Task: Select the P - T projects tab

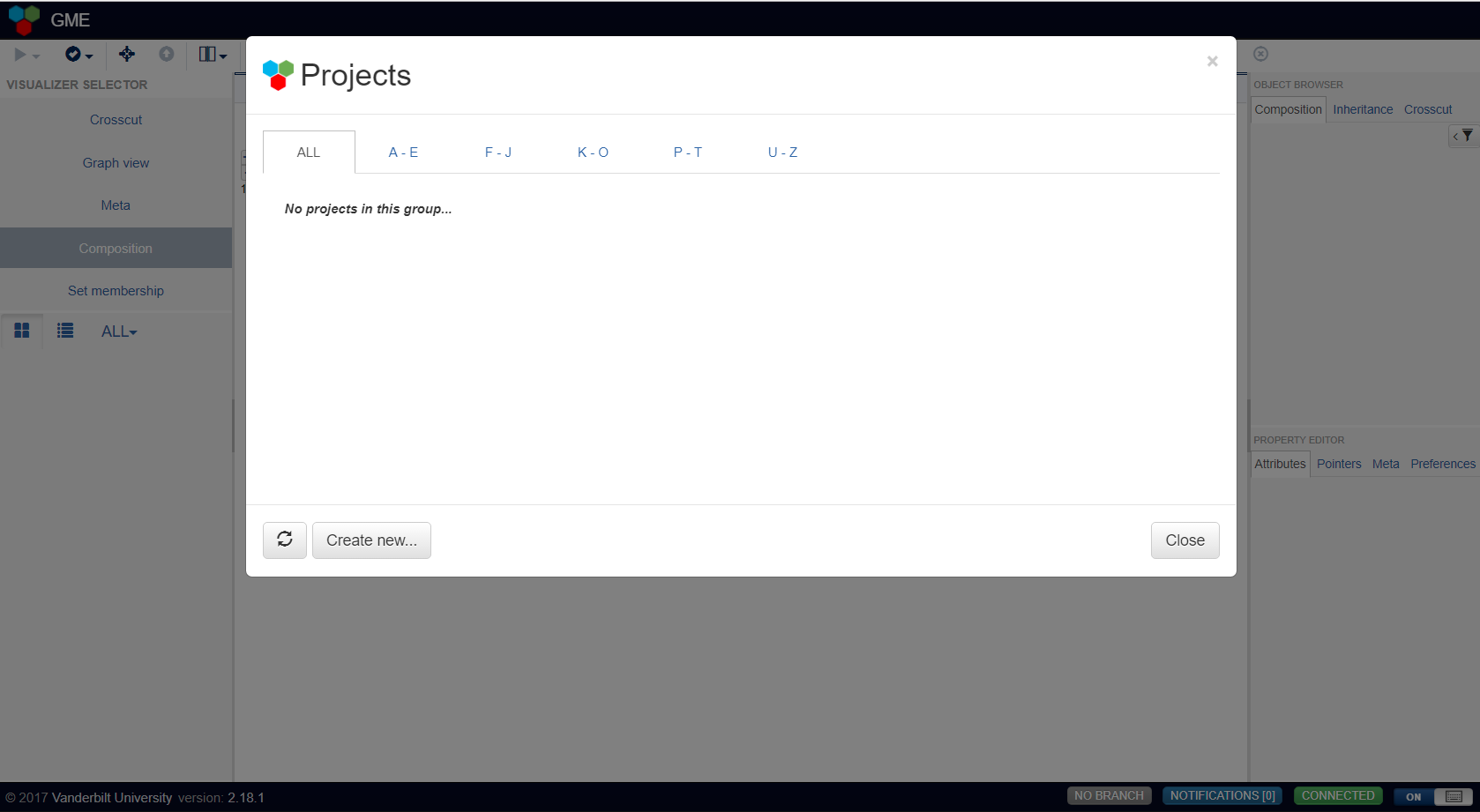Action: click(x=687, y=153)
